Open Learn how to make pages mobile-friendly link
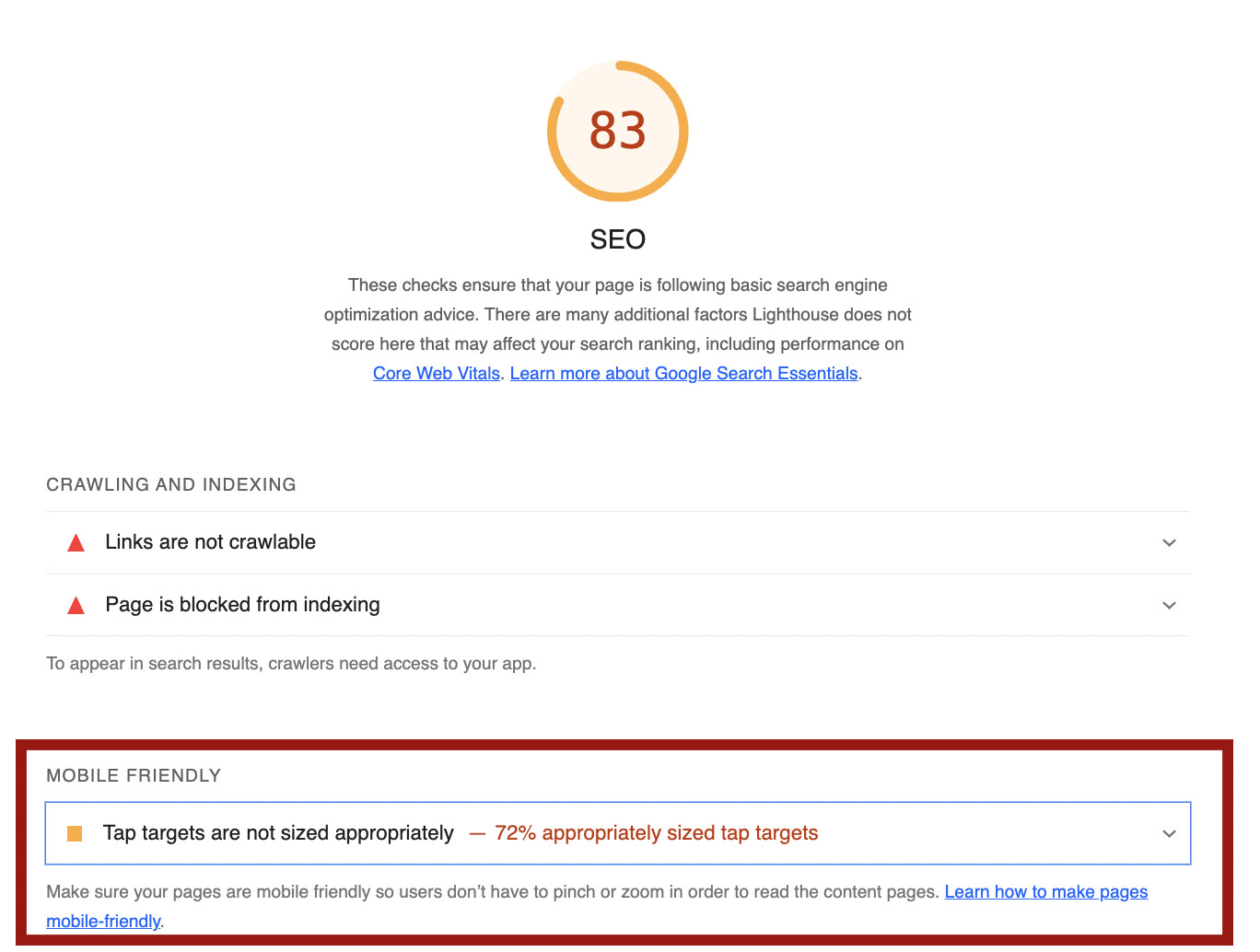Screen dimensions: 1260x952 click(x=1046, y=891)
